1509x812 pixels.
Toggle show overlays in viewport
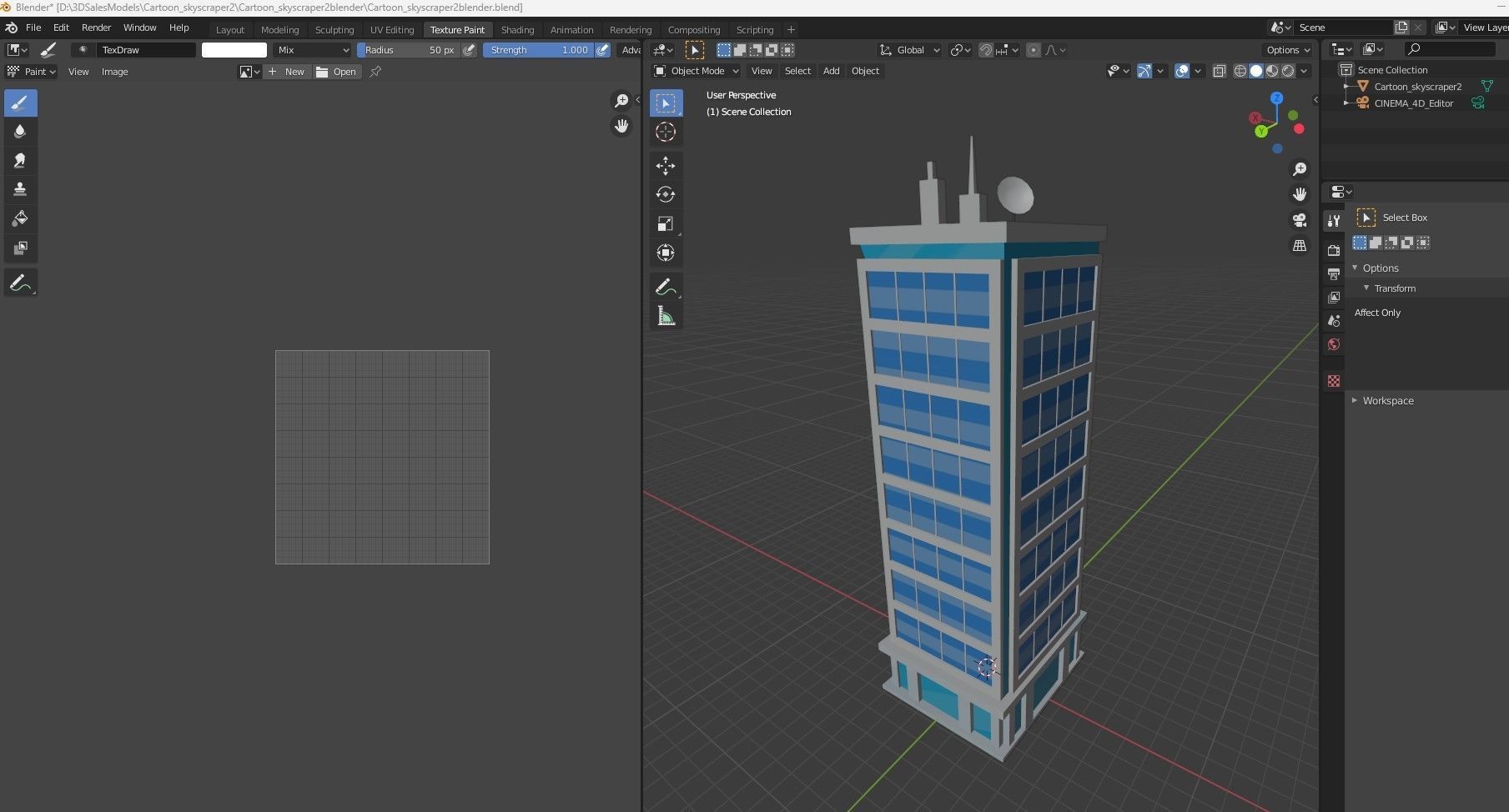coord(1182,71)
